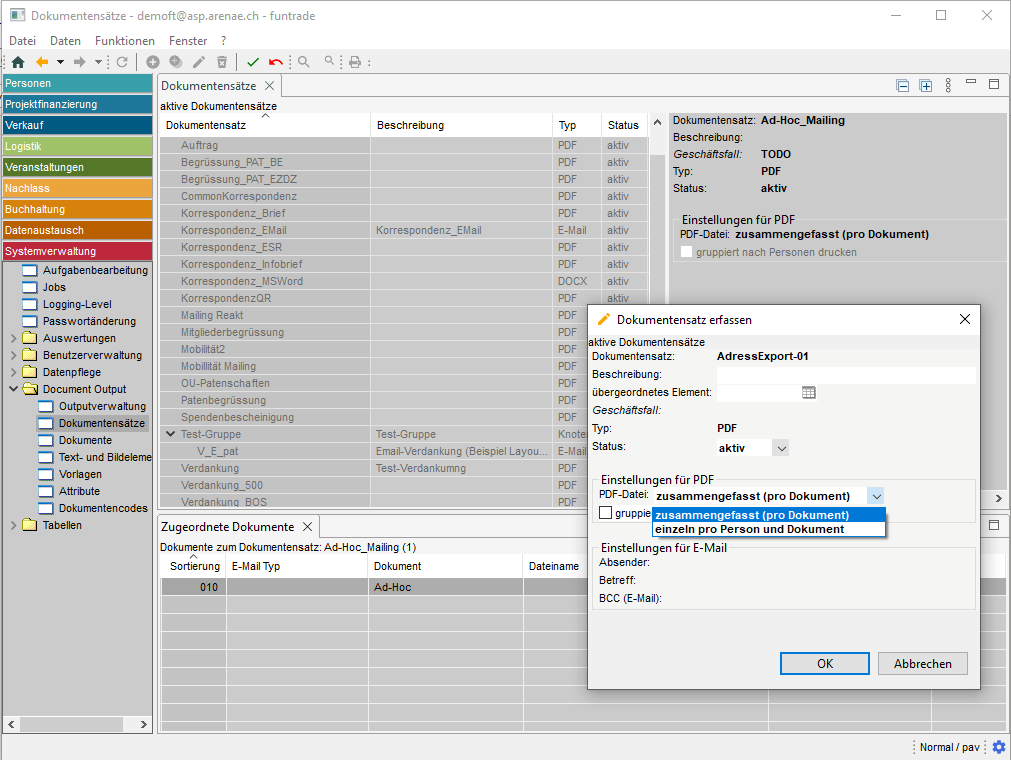Tick the gruppiert checkbox in the dialog

[605, 513]
